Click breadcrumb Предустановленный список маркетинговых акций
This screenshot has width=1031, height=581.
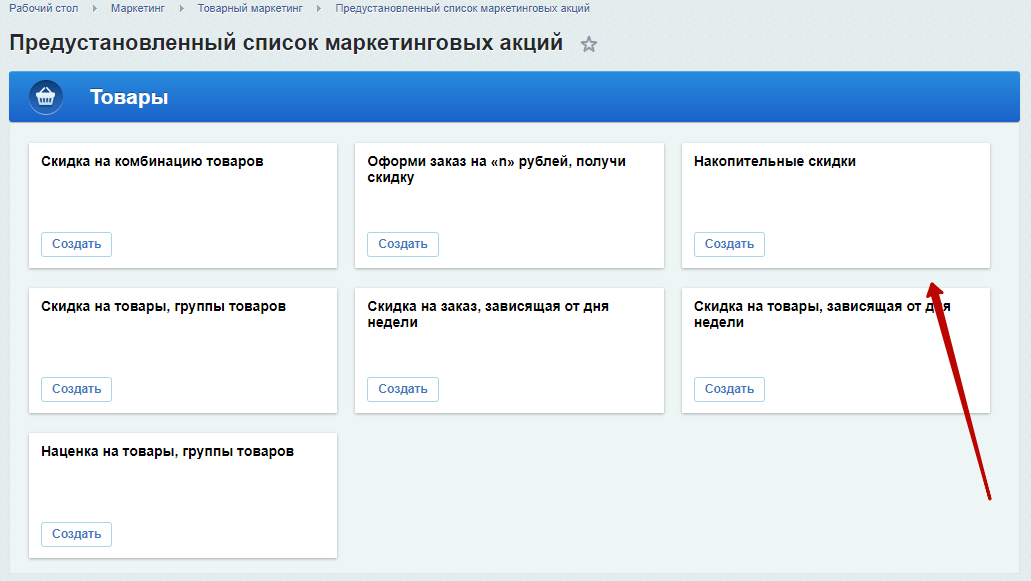(462, 9)
